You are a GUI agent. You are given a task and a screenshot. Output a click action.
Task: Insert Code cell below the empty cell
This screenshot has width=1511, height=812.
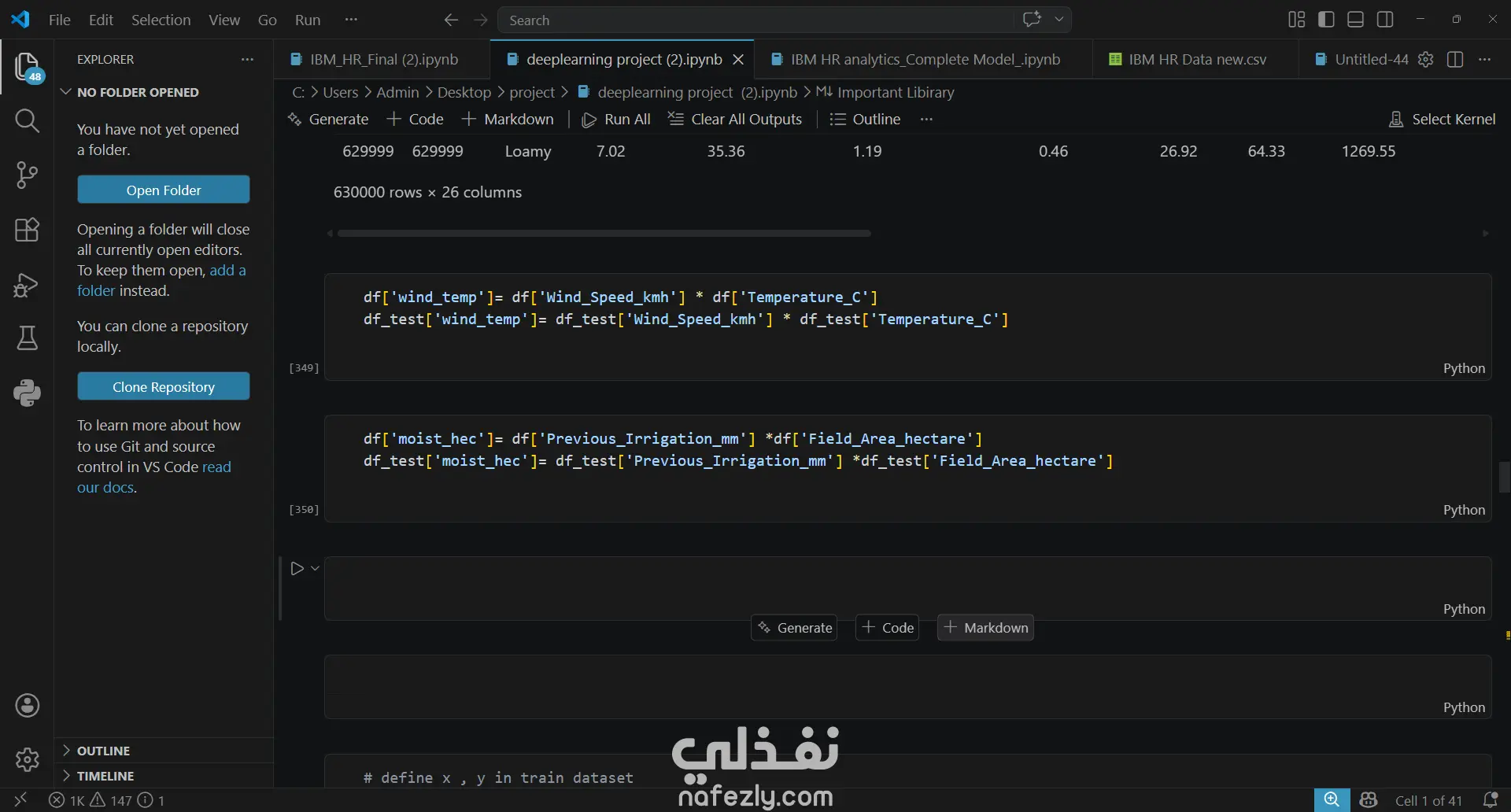(x=888, y=627)
